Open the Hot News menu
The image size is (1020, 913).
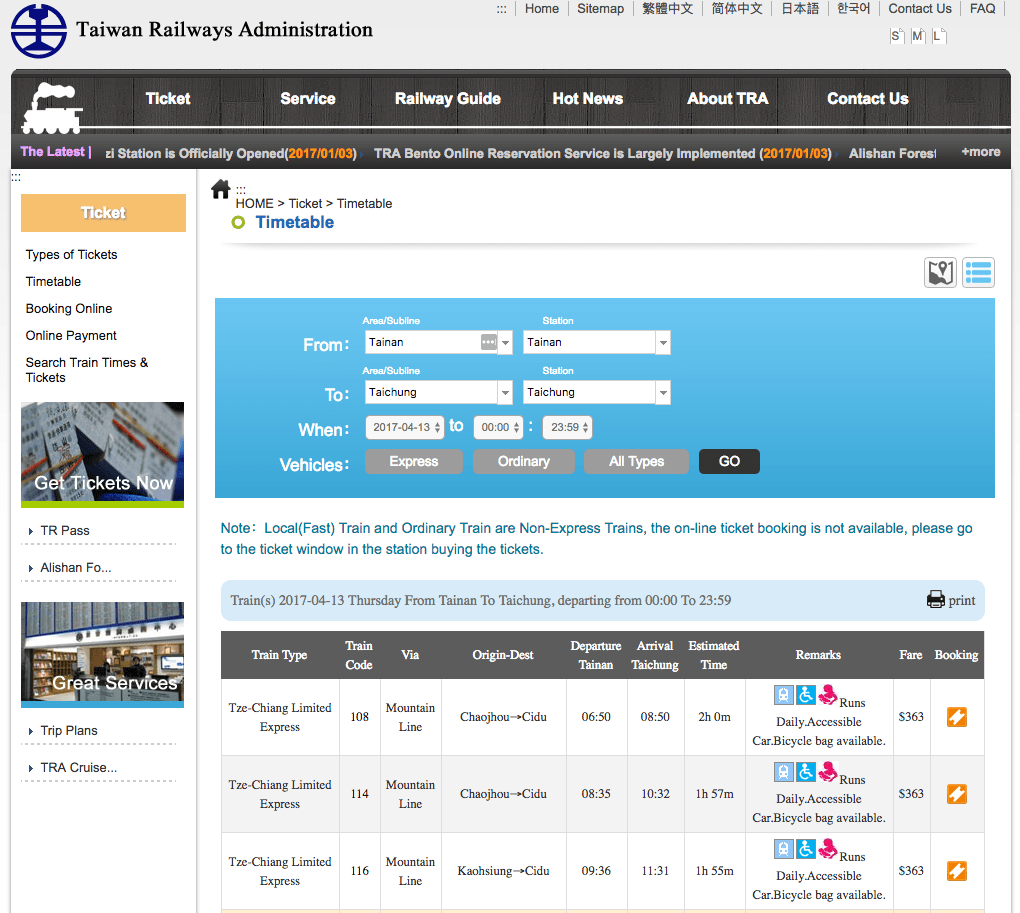coord(587,99)
